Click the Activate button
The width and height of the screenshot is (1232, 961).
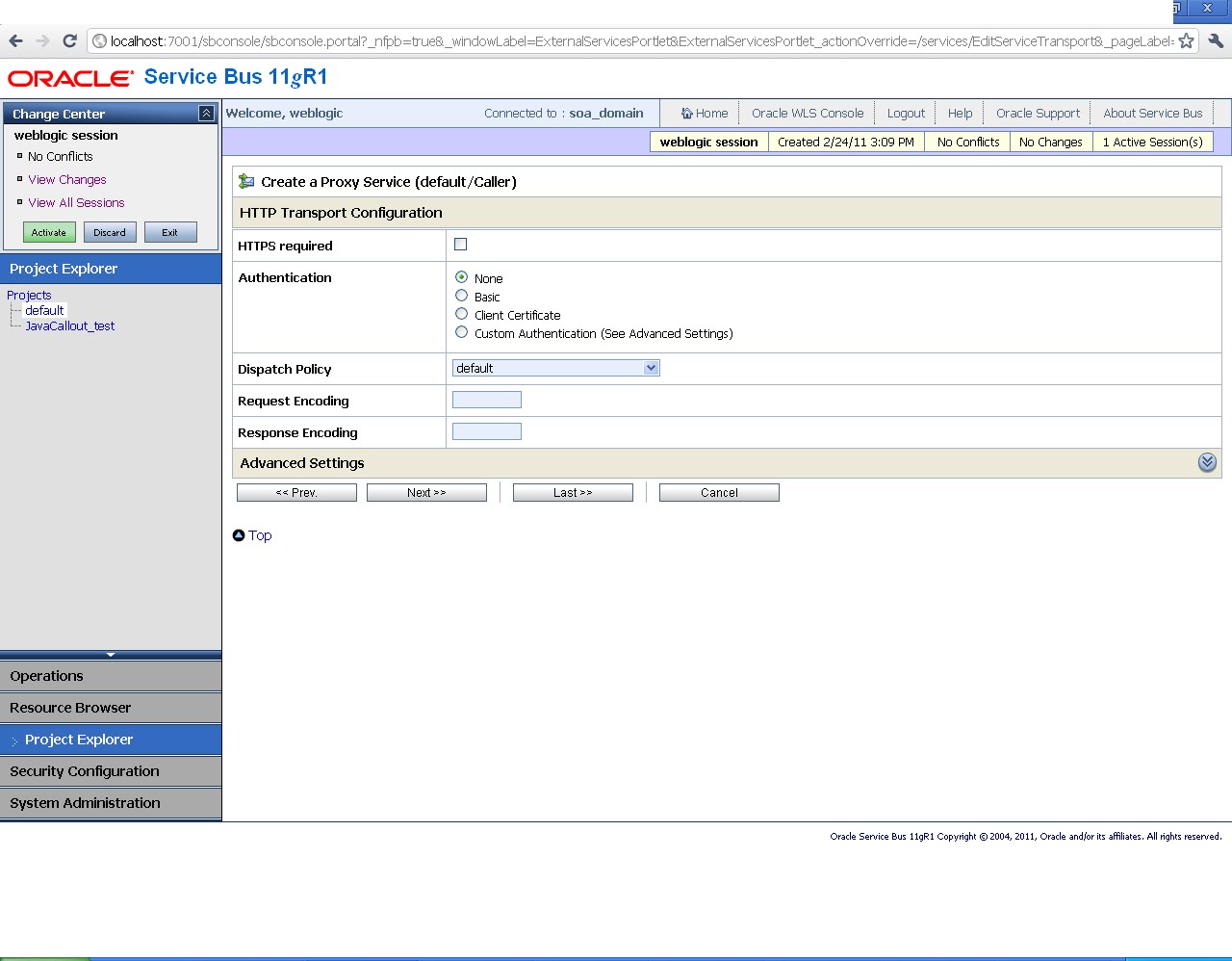click(49, 232)
